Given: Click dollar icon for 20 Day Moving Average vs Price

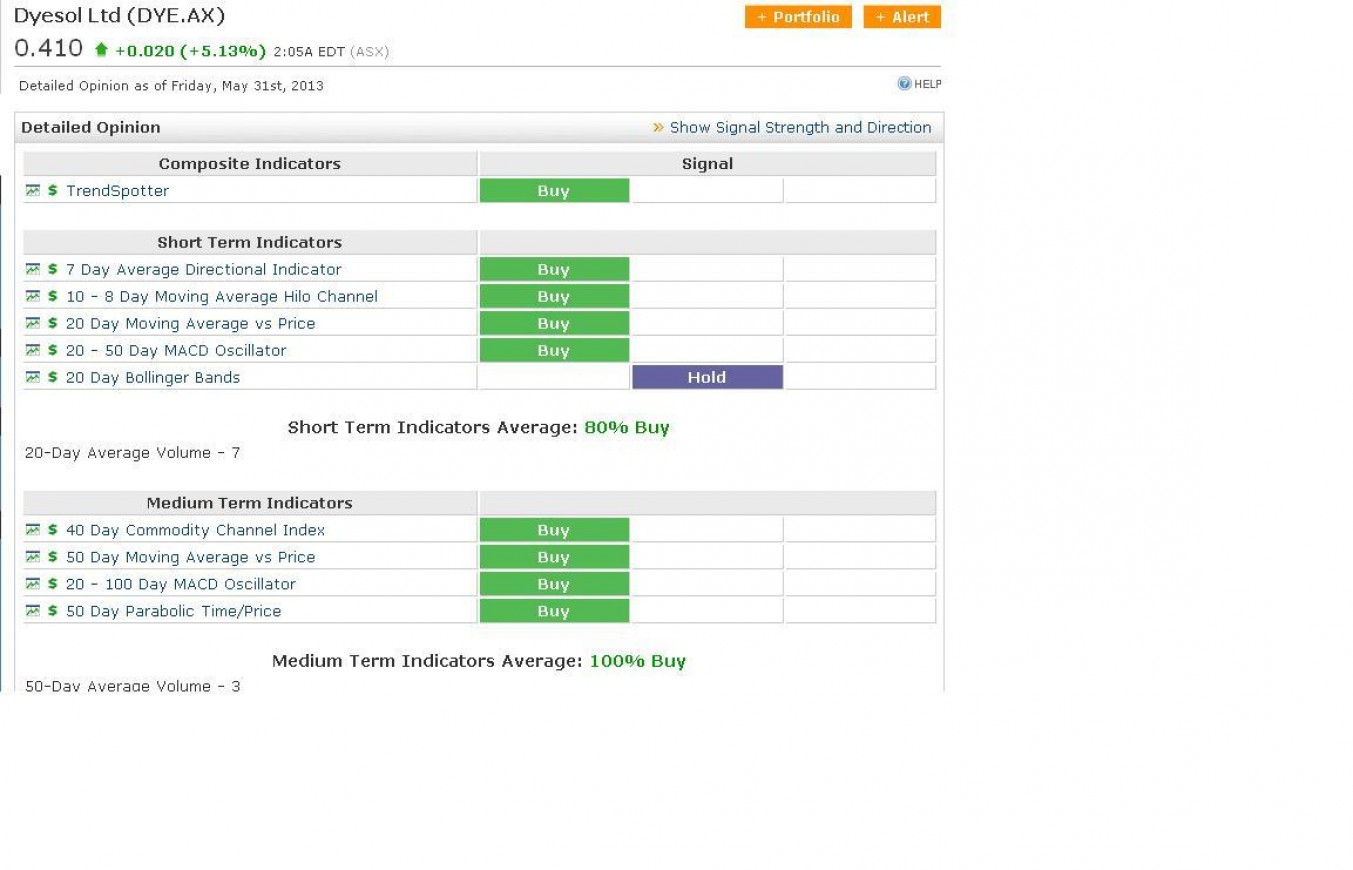Looking at the screenshot, I should tap(53, 323).
